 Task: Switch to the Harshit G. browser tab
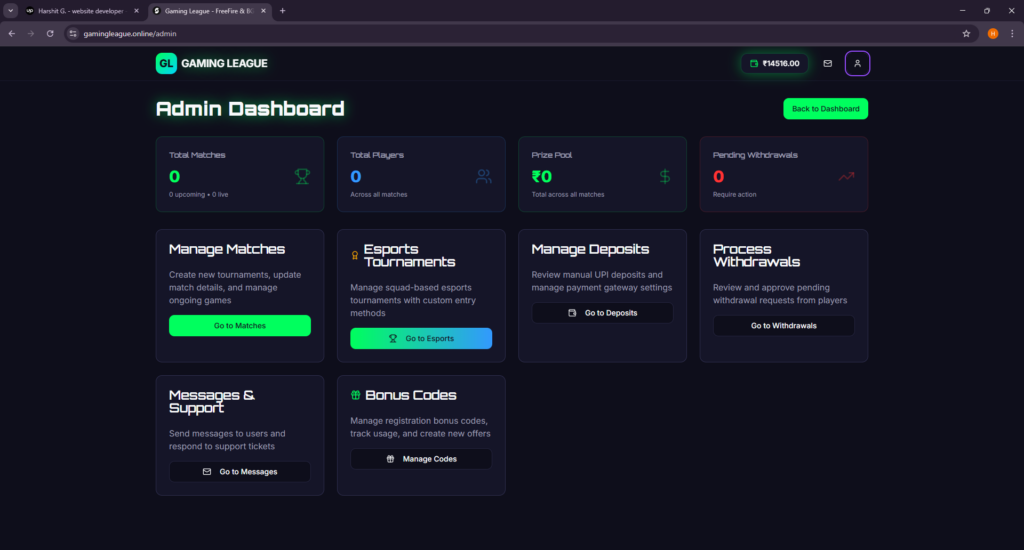click(x=82, y=11)
